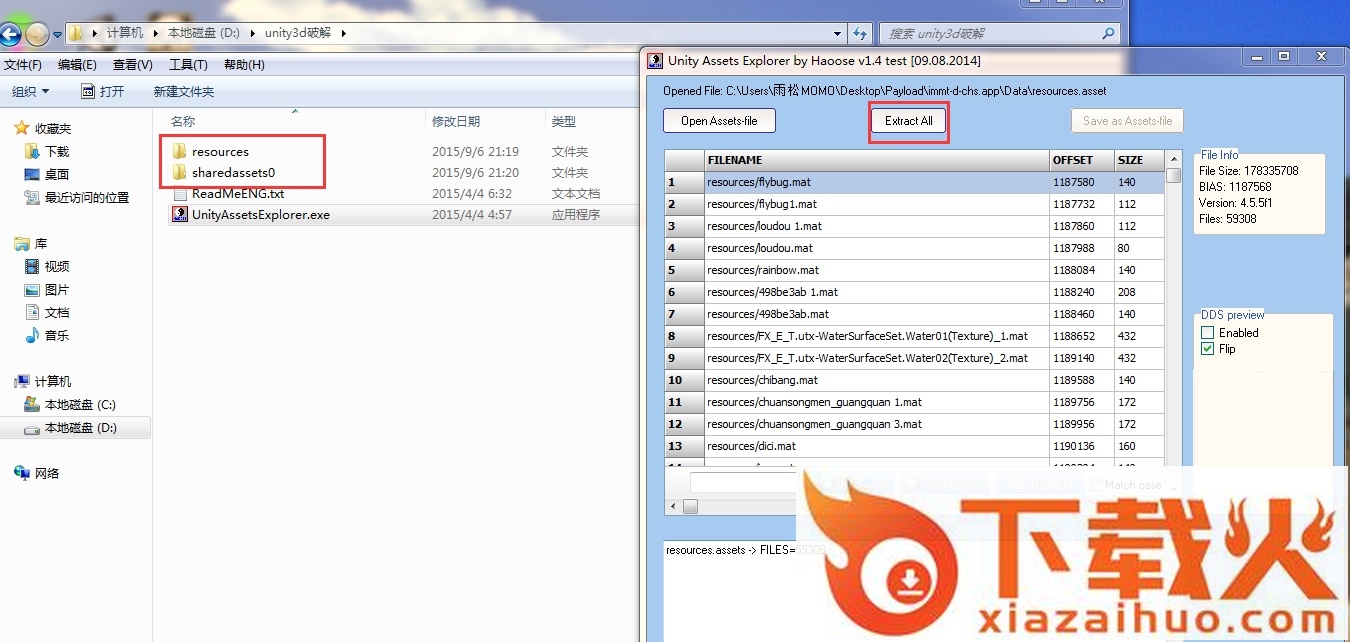
Task: Open the recent locations dropdown arrow
Action: click(57, 35)
